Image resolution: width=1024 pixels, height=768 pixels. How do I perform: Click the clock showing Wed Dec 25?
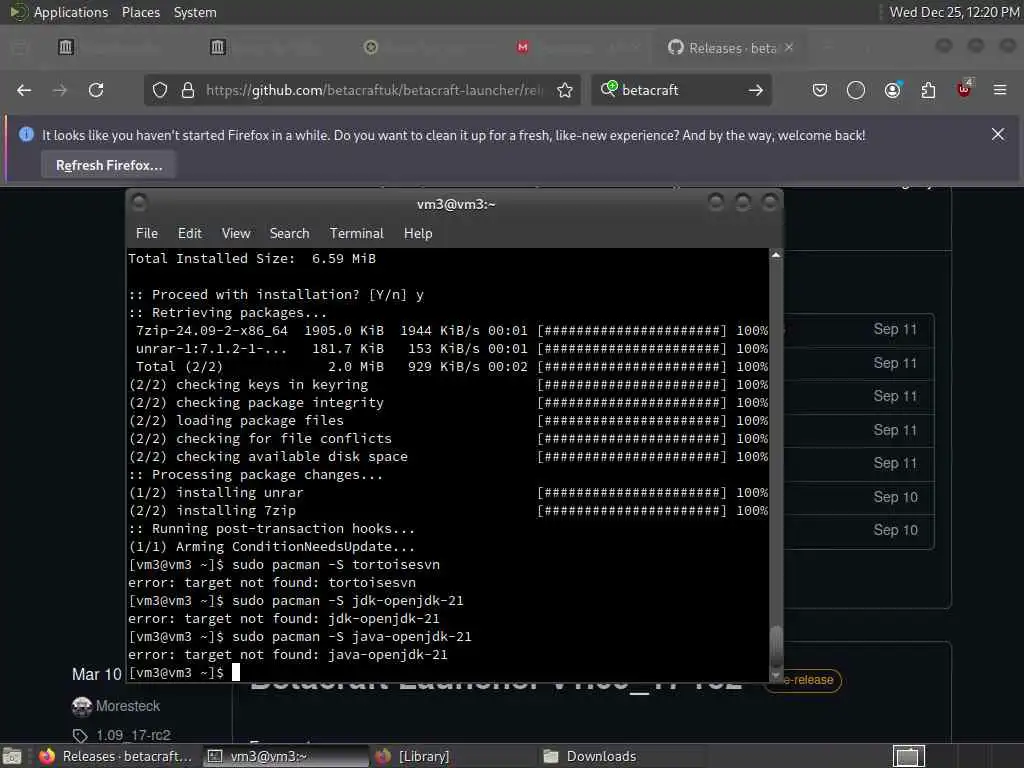click(x=953, y=12)
